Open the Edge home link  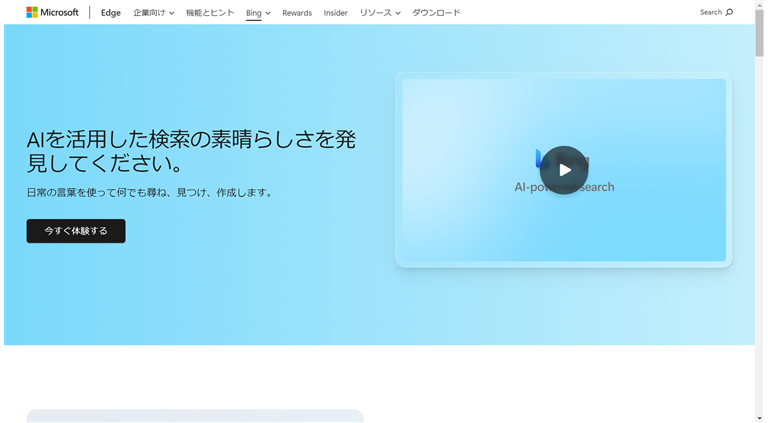(111, 13)
